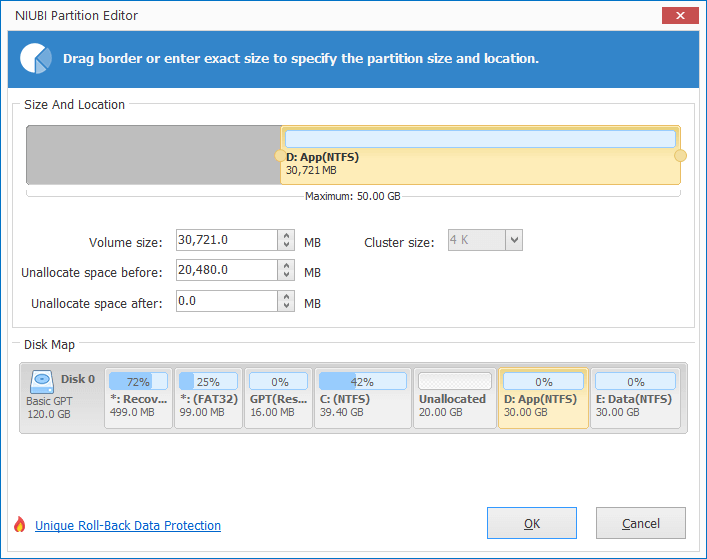Increase Unallocate space after value
The width and height of the screenshot is (707, 559).
click(x=286, y=296)
